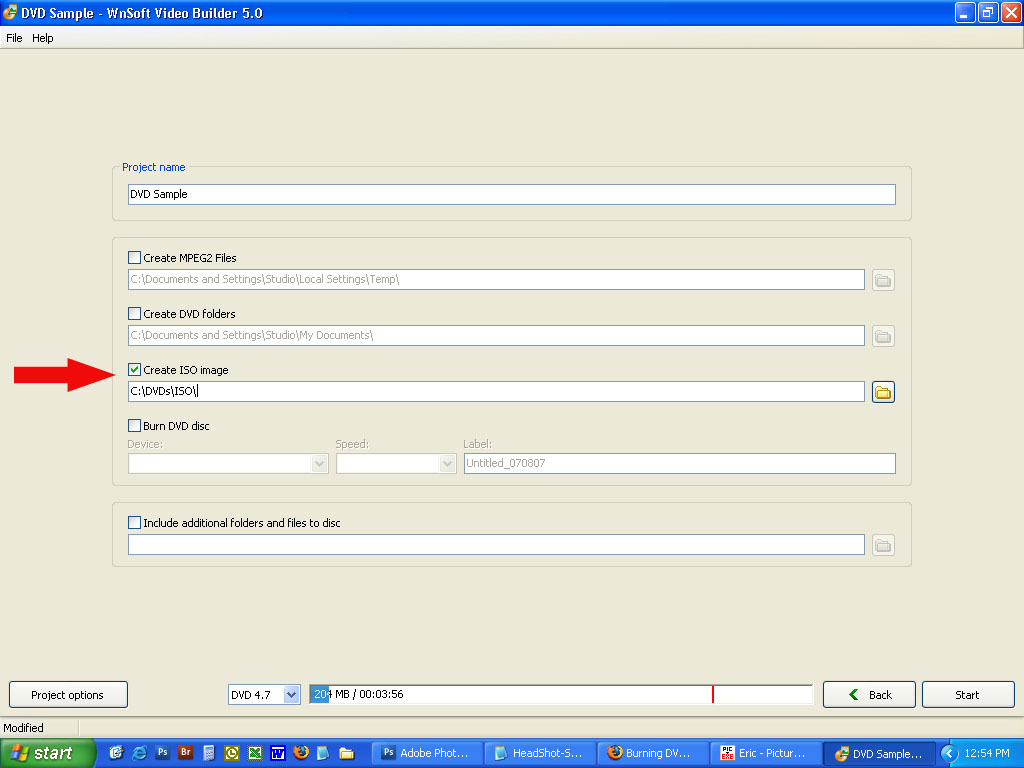Viewport: 1024px width, 768px height.
Task: Switch to Eric PicturesToExe taskbar window
Action: click(766, 753)
